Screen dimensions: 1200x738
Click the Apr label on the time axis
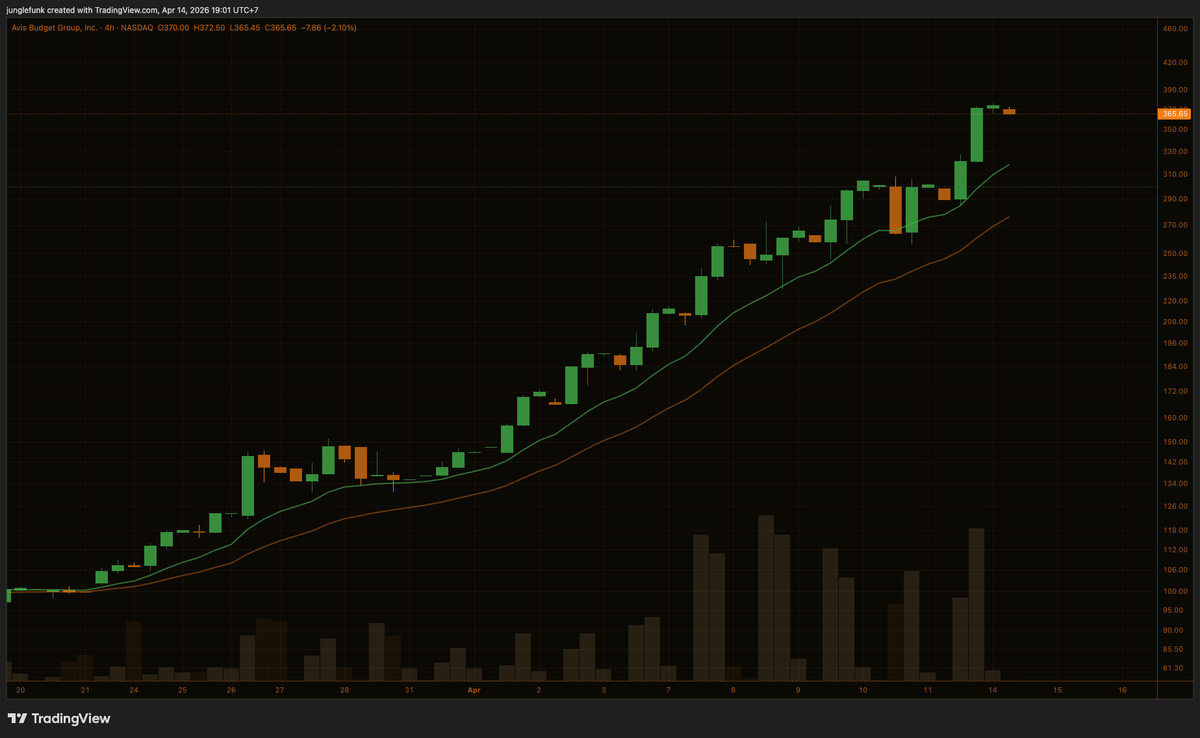point(475,690)
